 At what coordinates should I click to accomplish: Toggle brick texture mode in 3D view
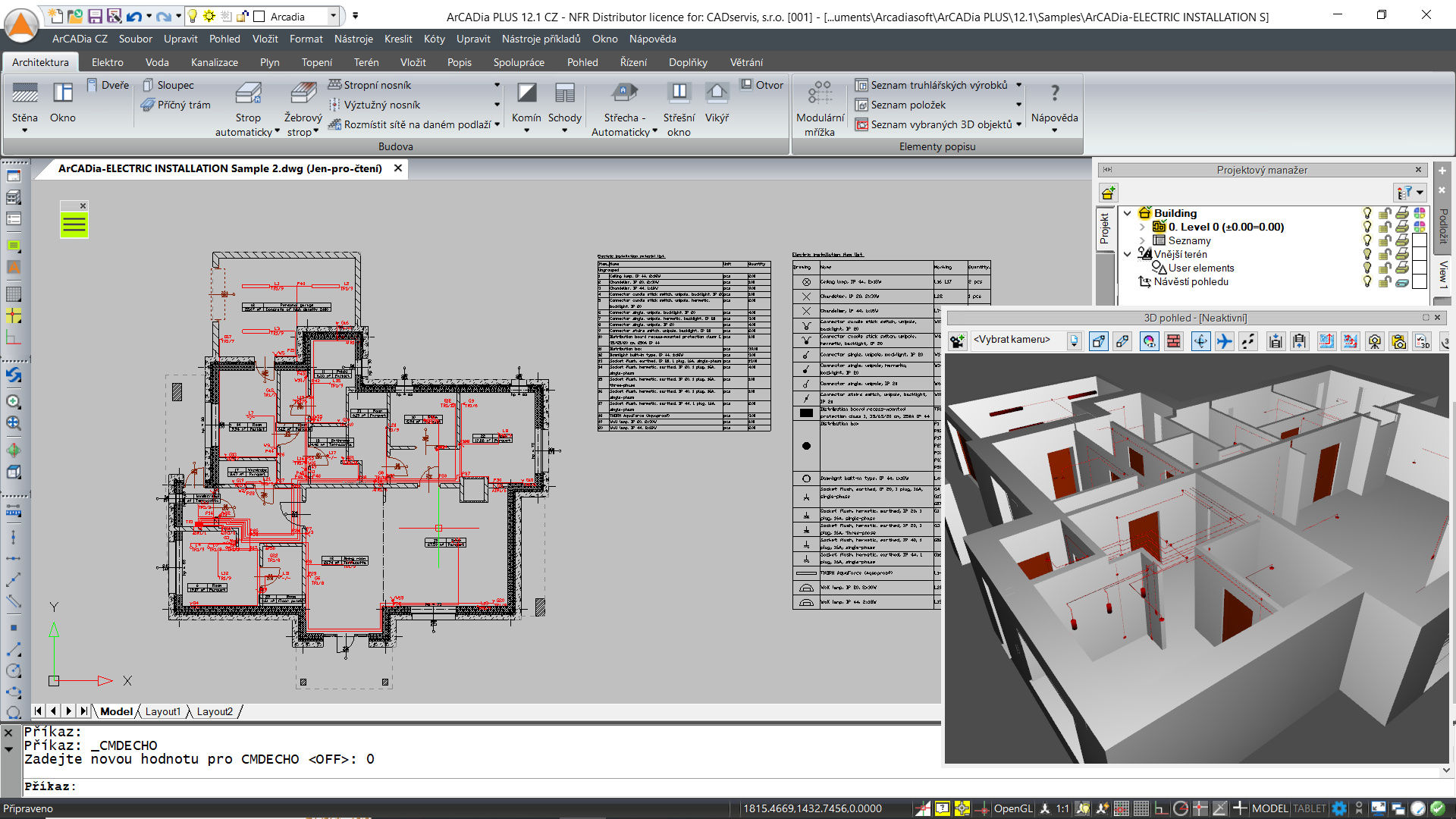click(x=1173, y=341)
